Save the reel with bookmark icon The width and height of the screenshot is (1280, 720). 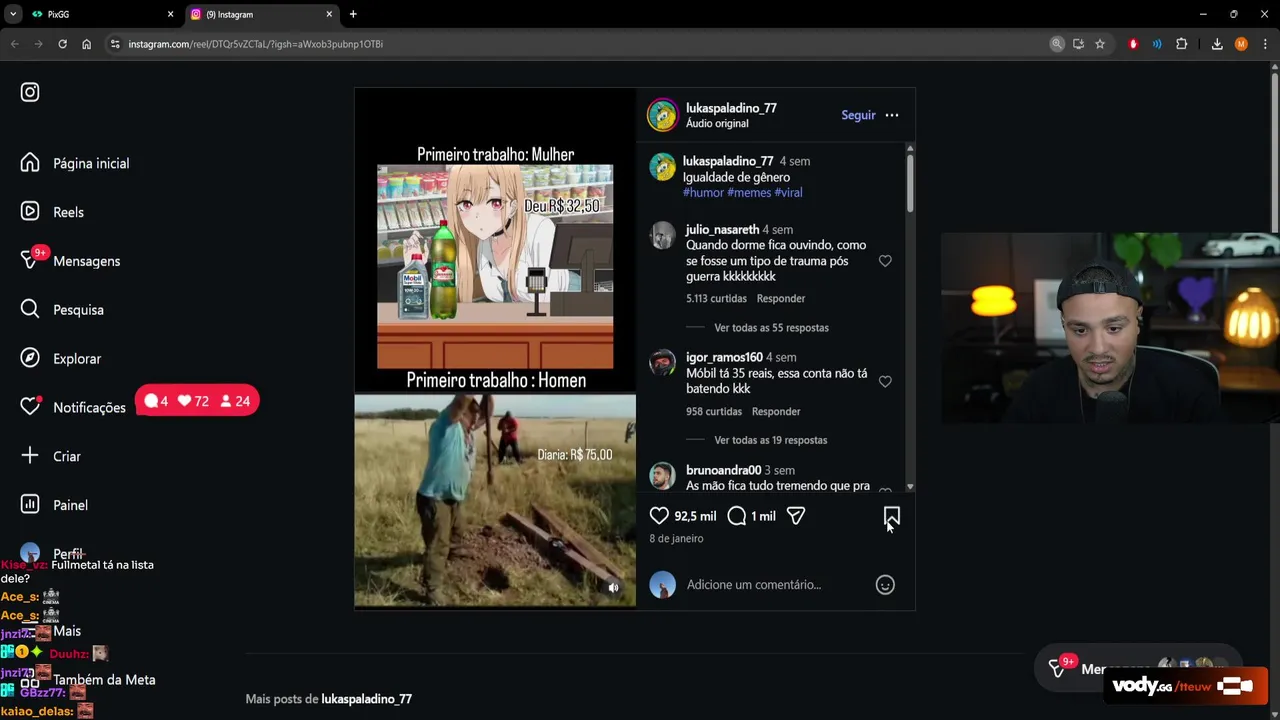click(892, 516)
